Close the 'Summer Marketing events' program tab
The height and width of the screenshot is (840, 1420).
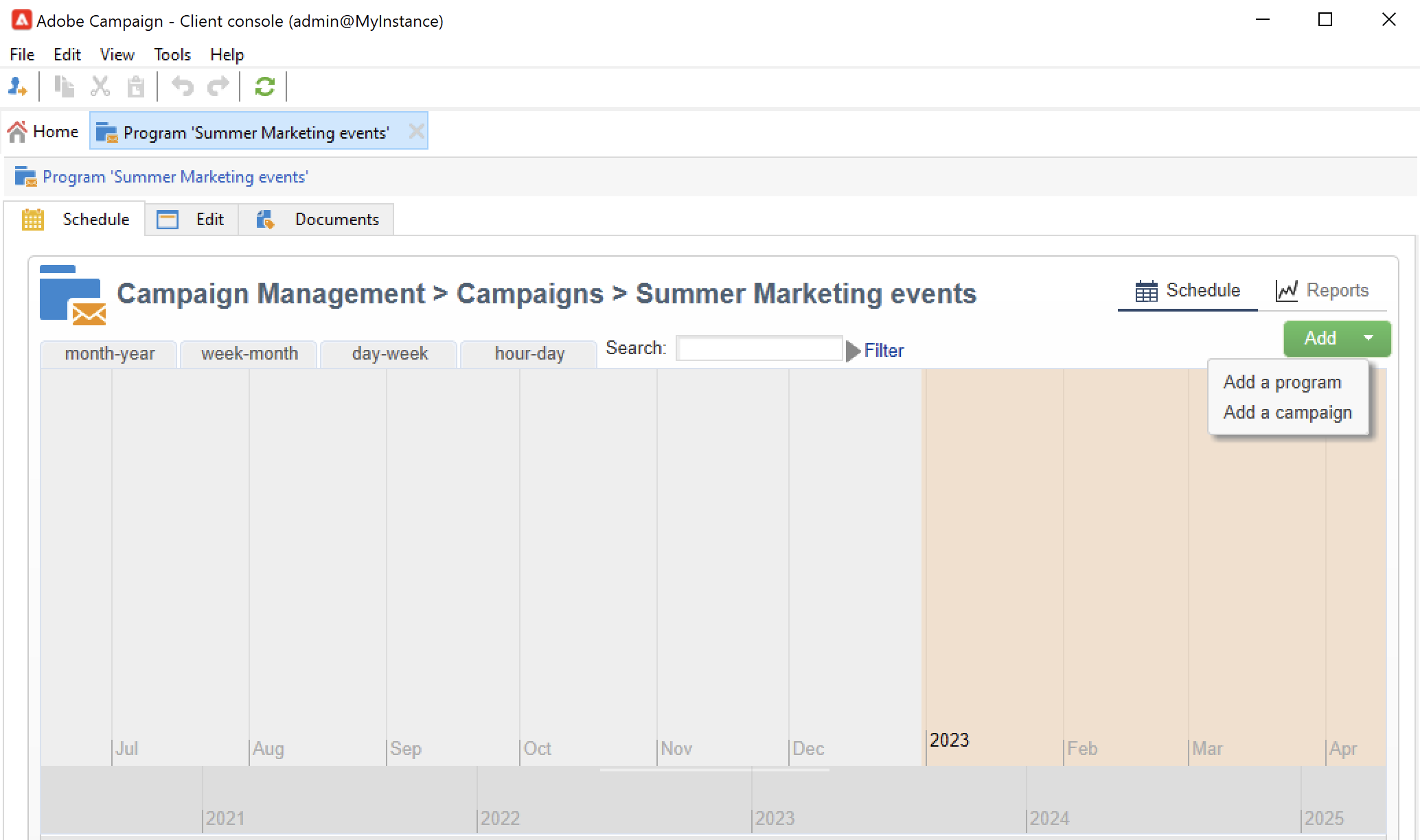pos(416,131)
